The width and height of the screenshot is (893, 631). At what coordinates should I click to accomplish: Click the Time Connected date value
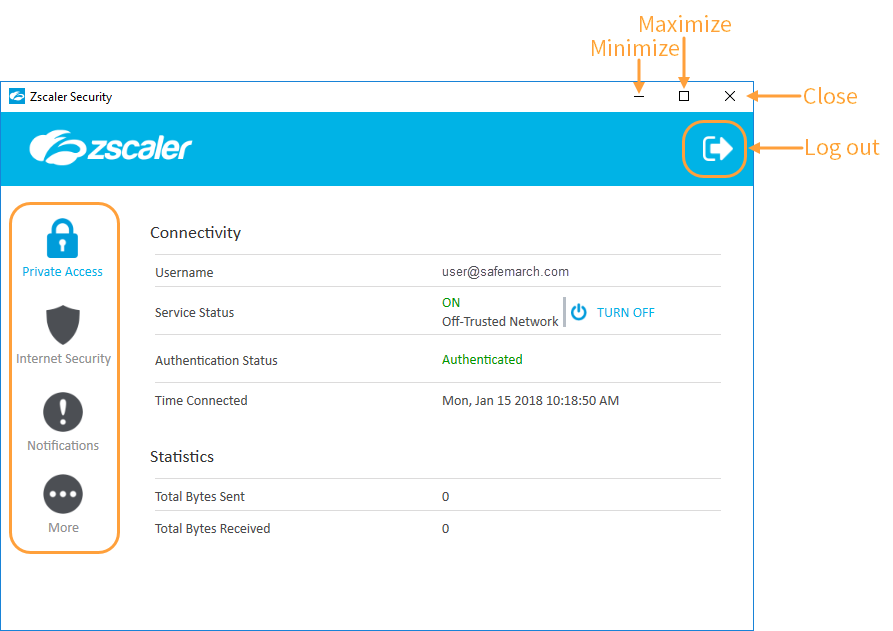(530, 401)
